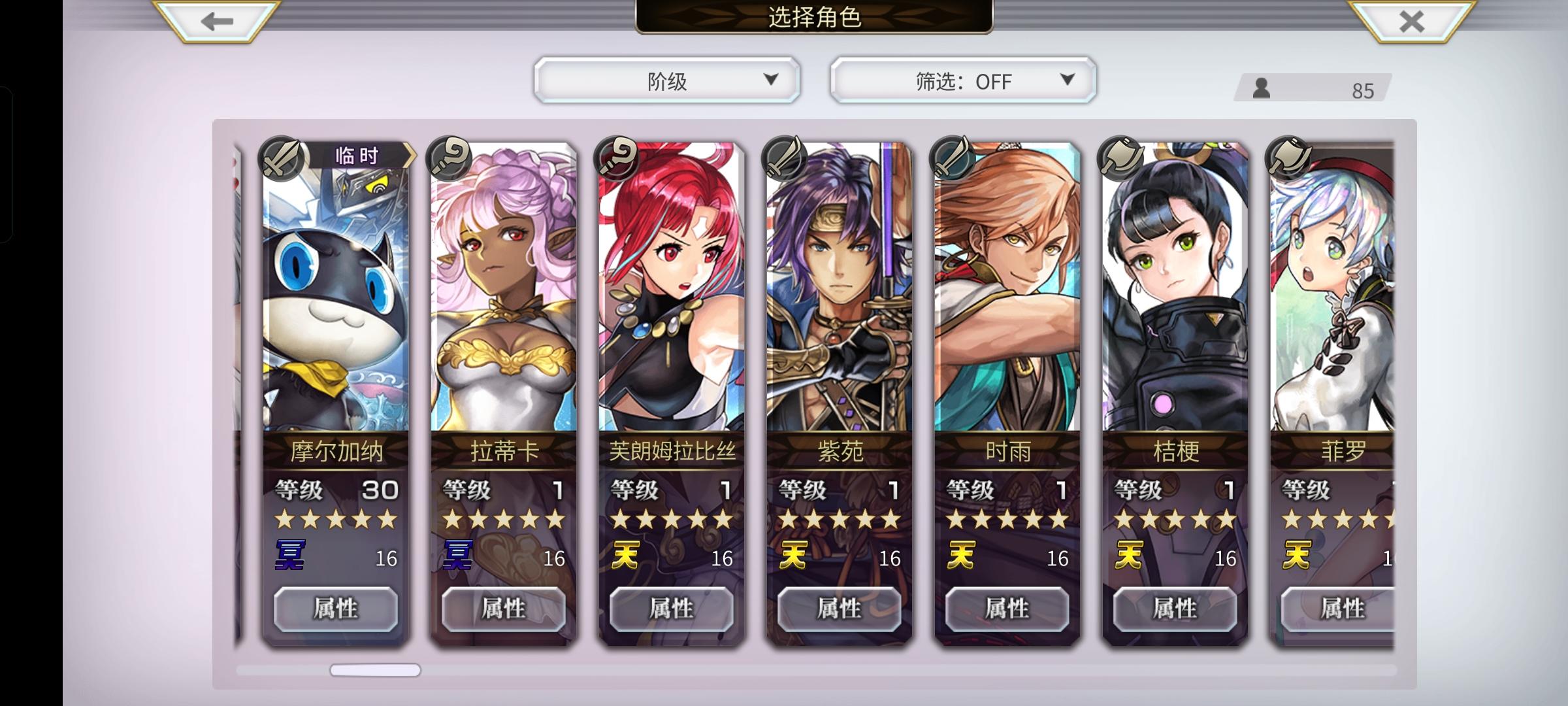Select the 芙朗姆拉比丝 character portrait
The image size is (1568, 706).
(672, 286)
